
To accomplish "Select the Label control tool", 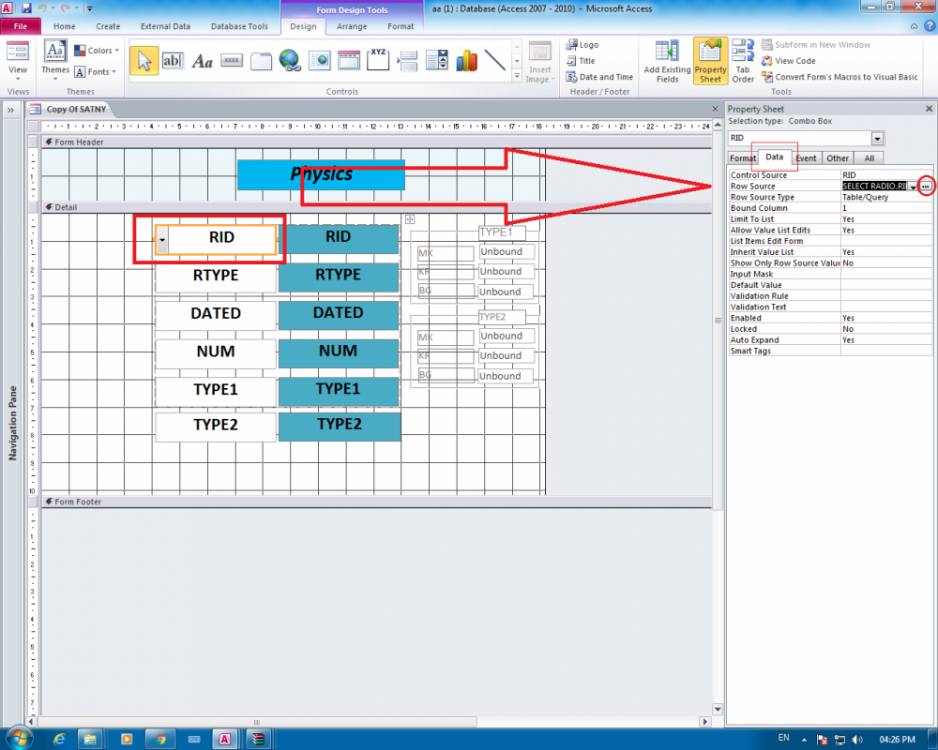I will pos(202,61).
